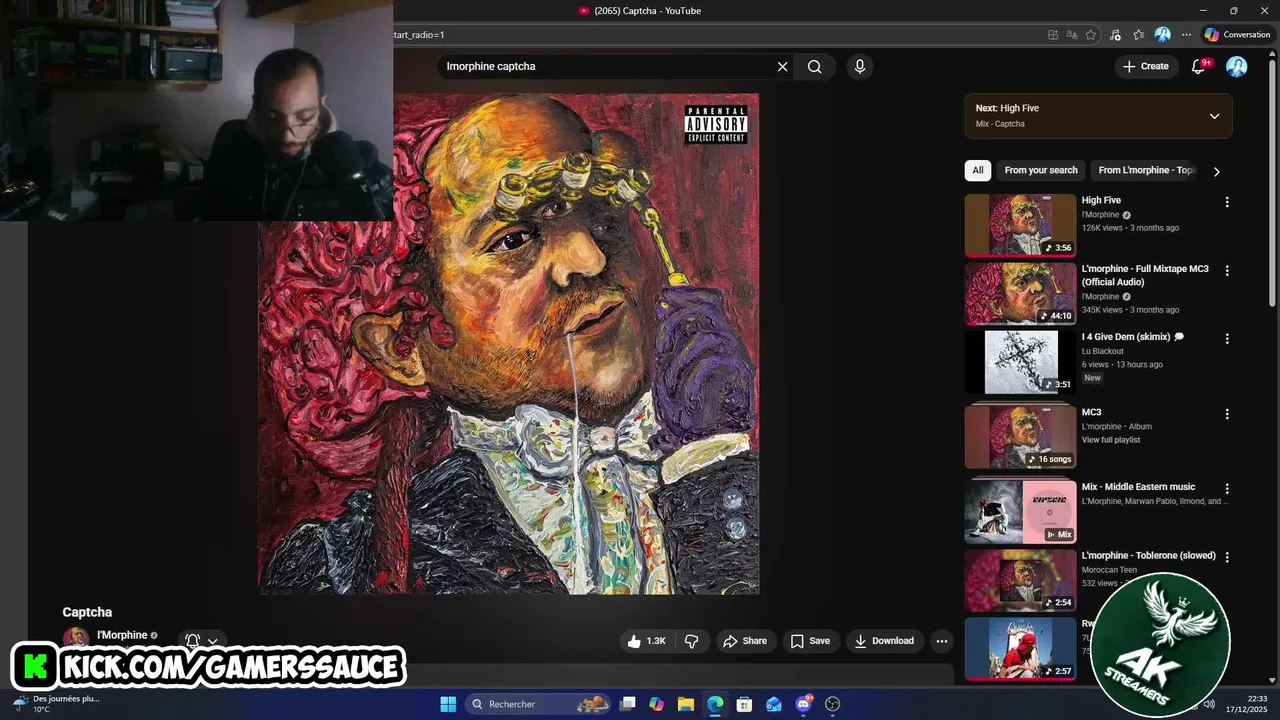
Task: Click View full playlist link
Action: [x=1111, y=440]
